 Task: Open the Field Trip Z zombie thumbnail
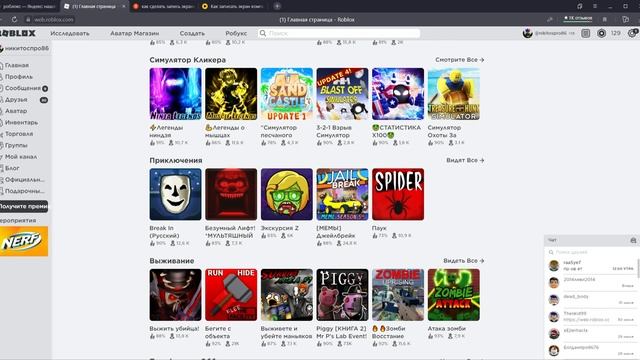pyautogui.click(x=287, y=194)
